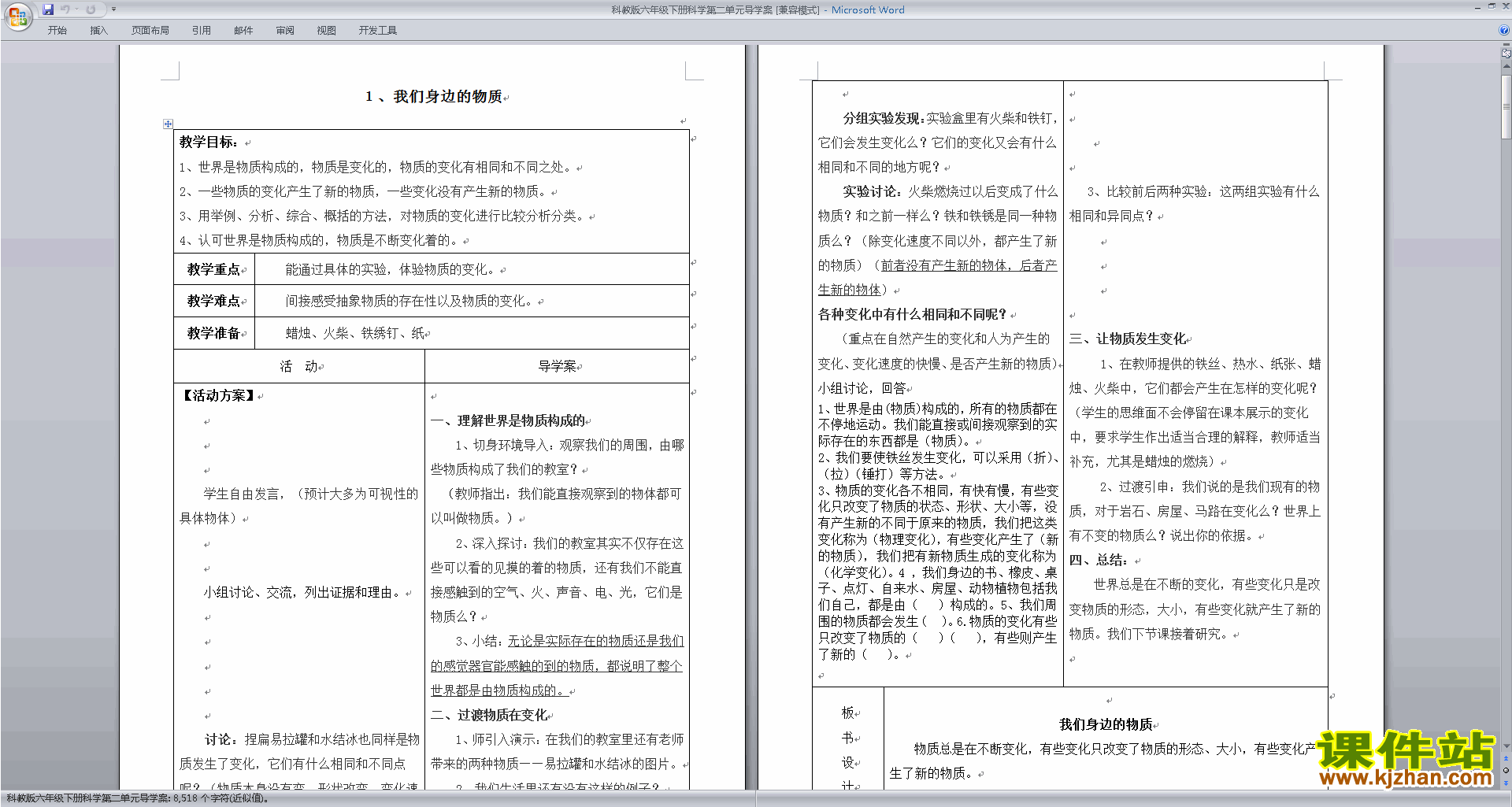Screen dimensions: 1512x807
Task: Undo the last action
Action: [65, 9]
